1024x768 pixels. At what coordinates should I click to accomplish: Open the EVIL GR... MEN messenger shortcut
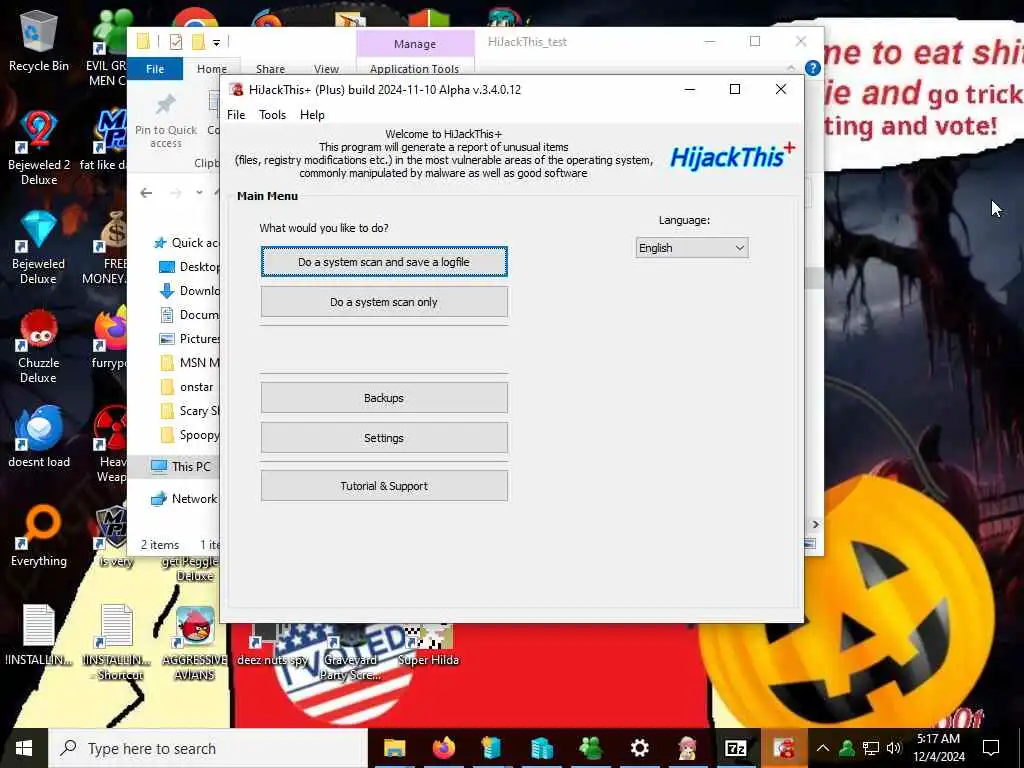click(x=110, y=48)
